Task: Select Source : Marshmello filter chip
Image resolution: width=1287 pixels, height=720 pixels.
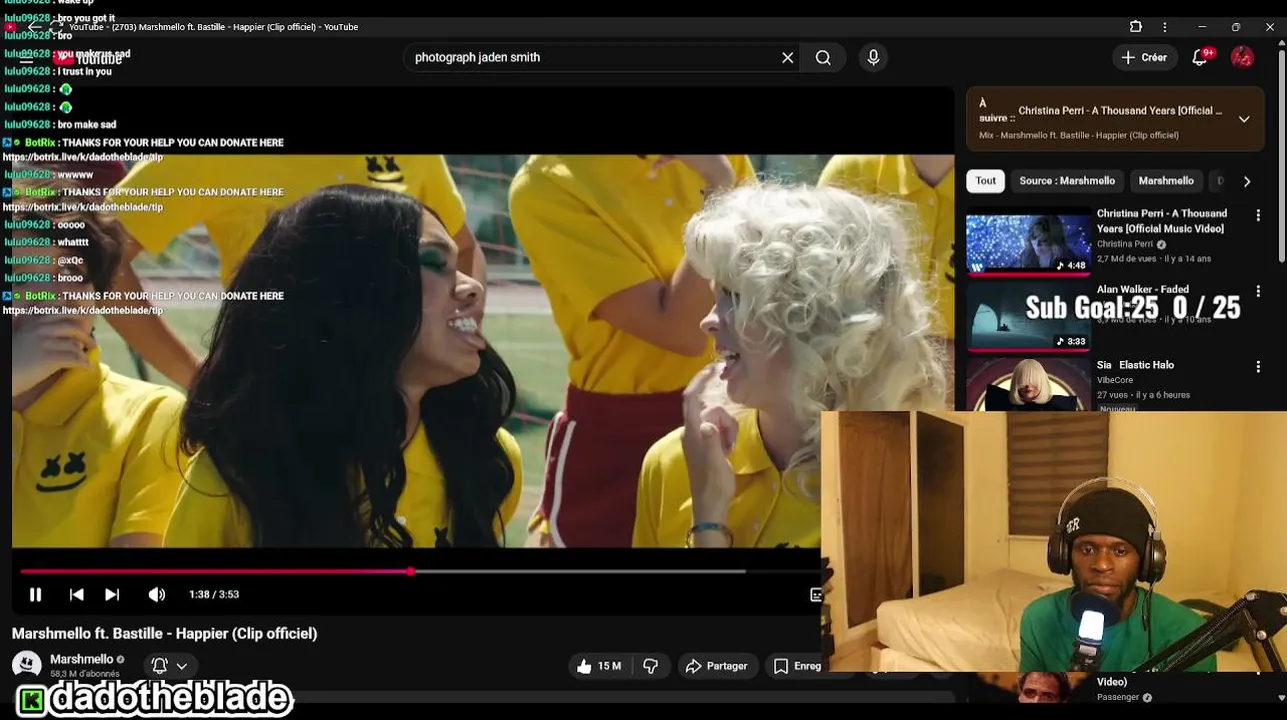Action: (x=1067, y=181)
